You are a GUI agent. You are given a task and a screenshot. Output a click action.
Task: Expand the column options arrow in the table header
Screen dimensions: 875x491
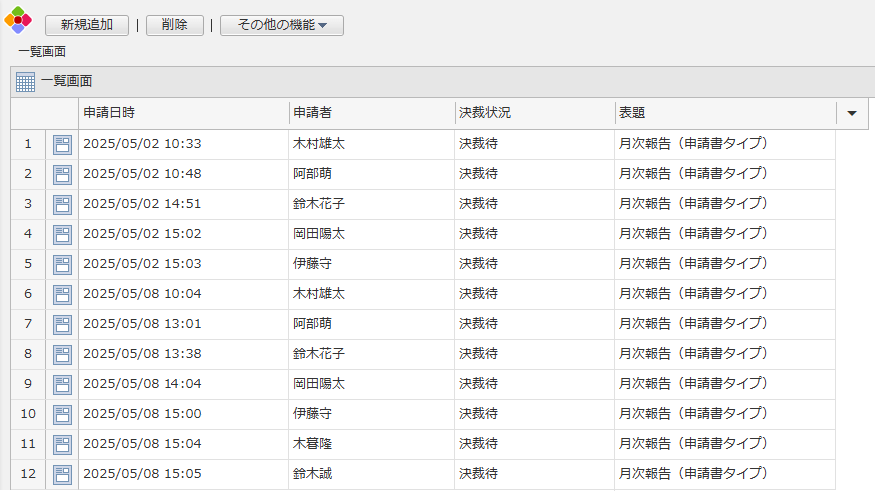coord(851,113)
